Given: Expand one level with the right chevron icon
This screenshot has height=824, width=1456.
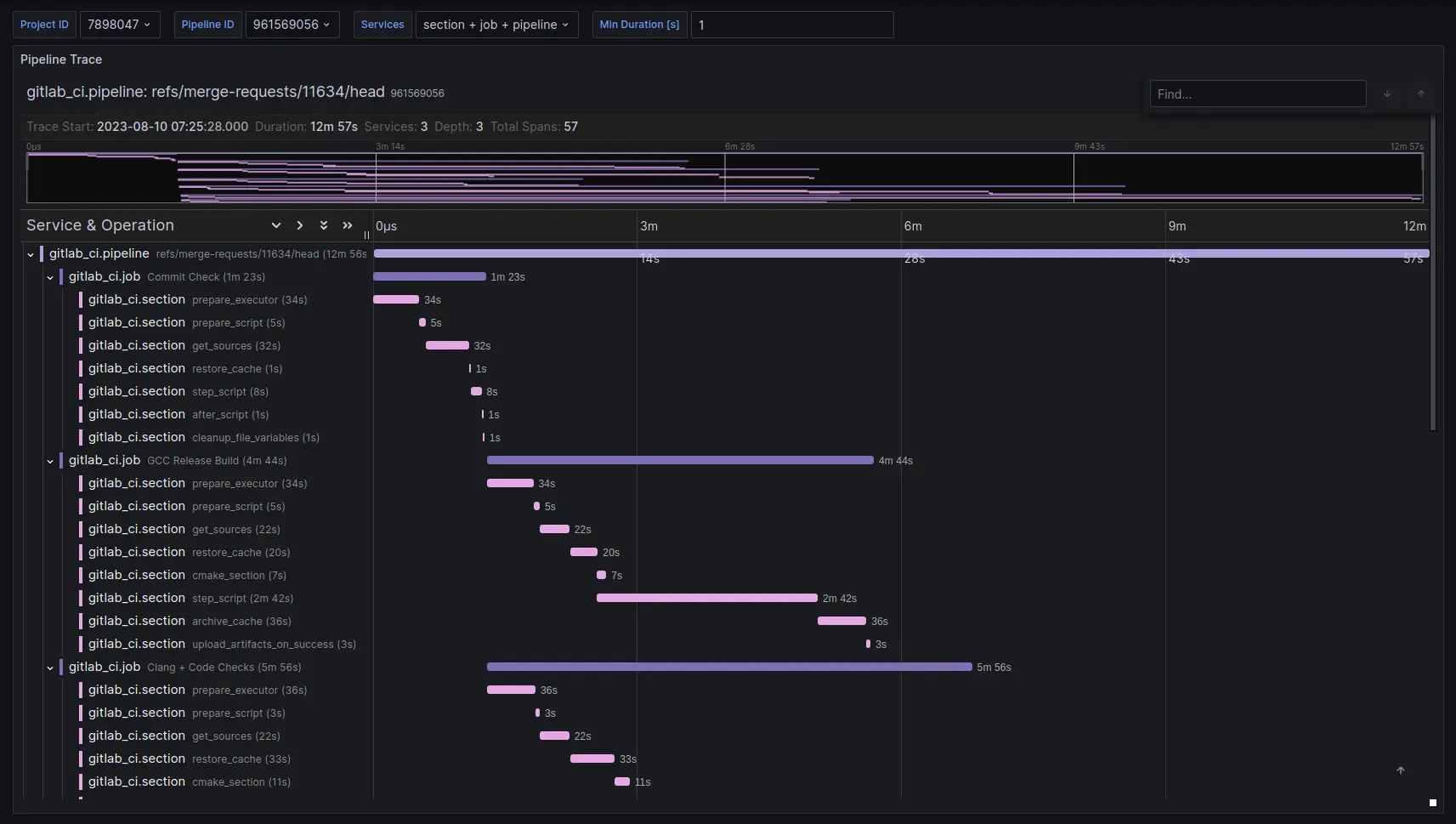Looking at the screenshot, I should tap(300, 225).
